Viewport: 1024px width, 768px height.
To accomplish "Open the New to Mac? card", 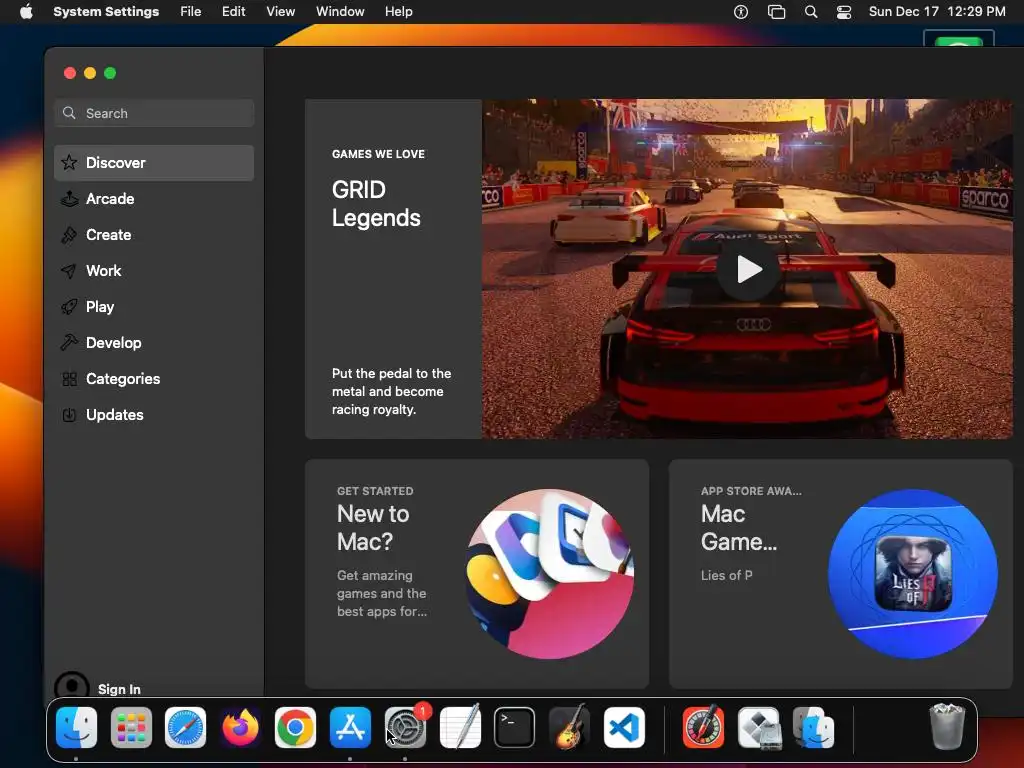I will point(477,573).
